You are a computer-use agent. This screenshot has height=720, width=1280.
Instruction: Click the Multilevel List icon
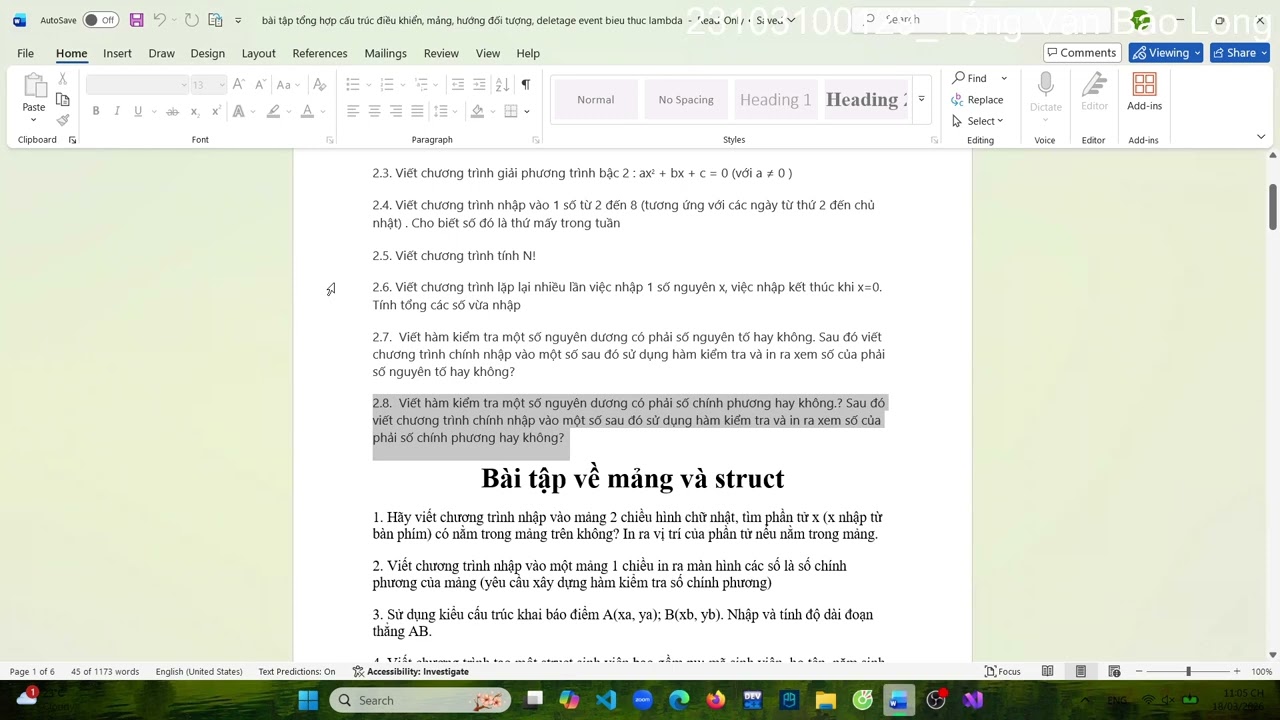coord(422,85)
